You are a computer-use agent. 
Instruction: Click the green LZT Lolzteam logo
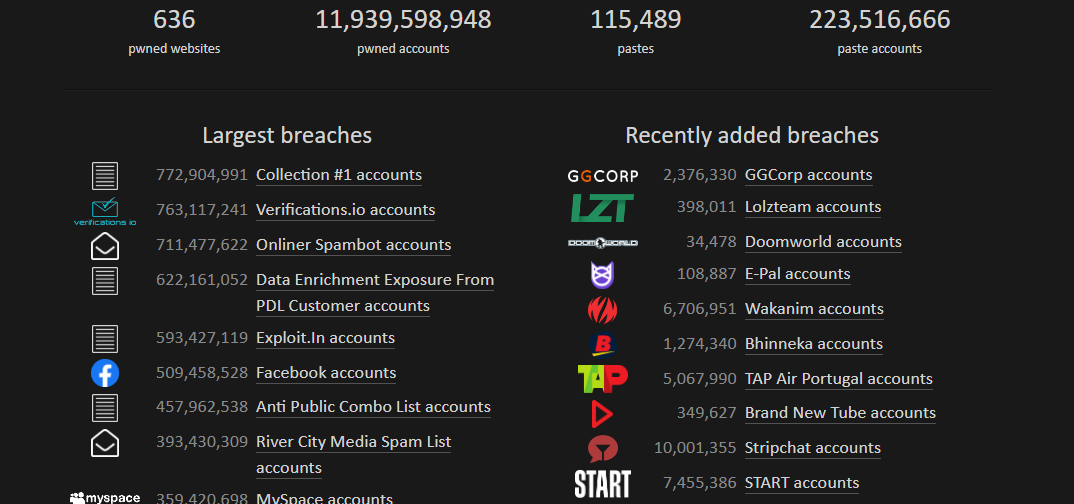602,208
